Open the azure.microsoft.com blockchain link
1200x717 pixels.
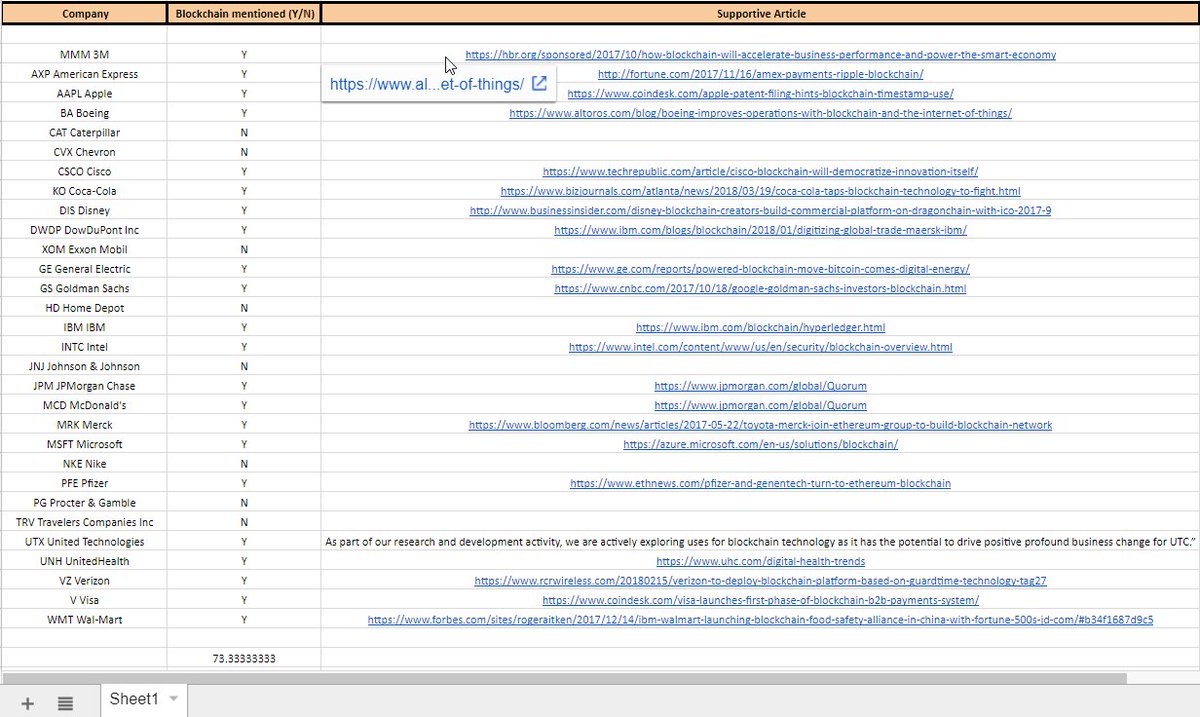tap(760, 445)
